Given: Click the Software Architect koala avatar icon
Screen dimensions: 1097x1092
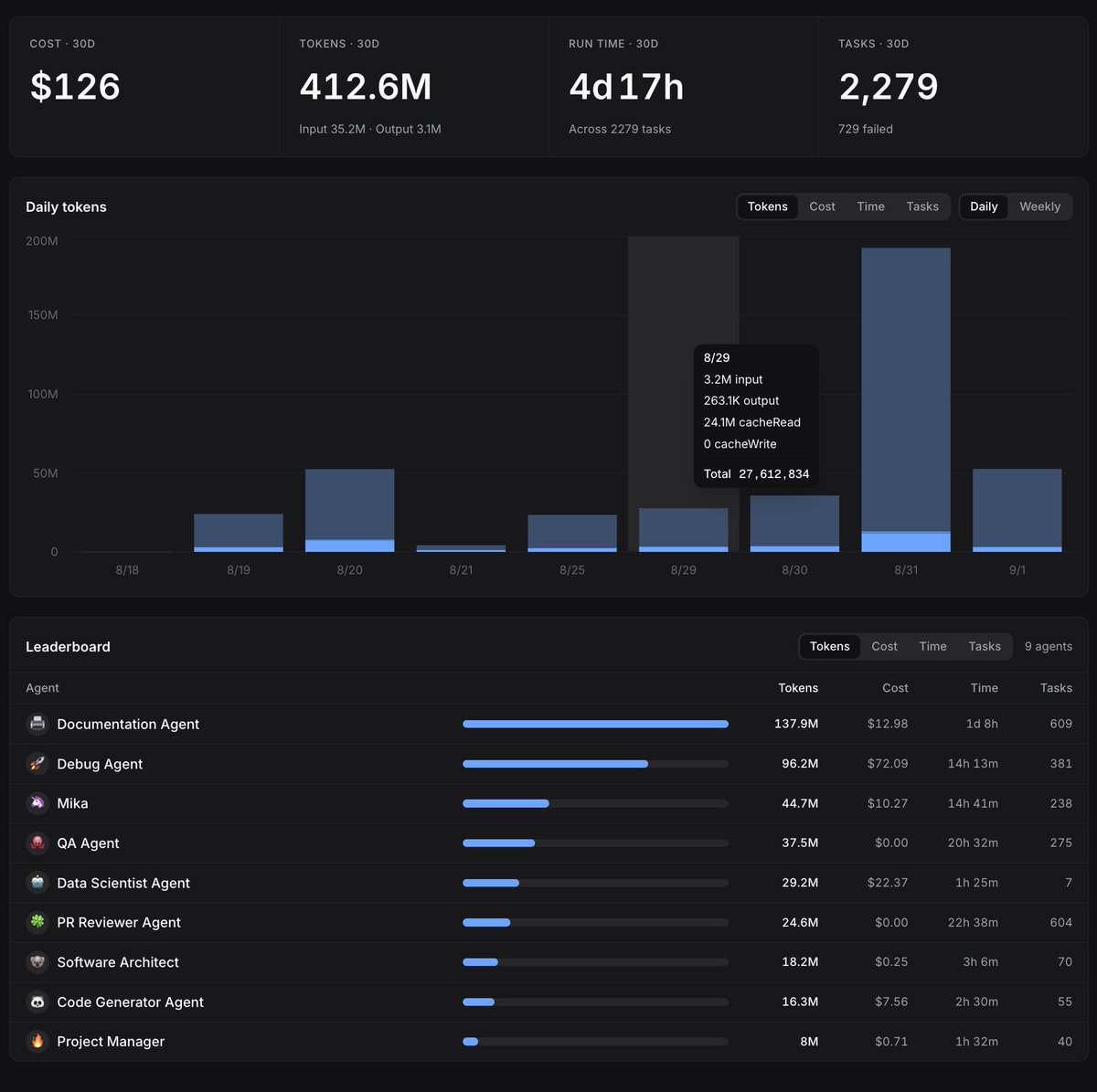Looking at the screenshot, I should click(x=37, y=962).
